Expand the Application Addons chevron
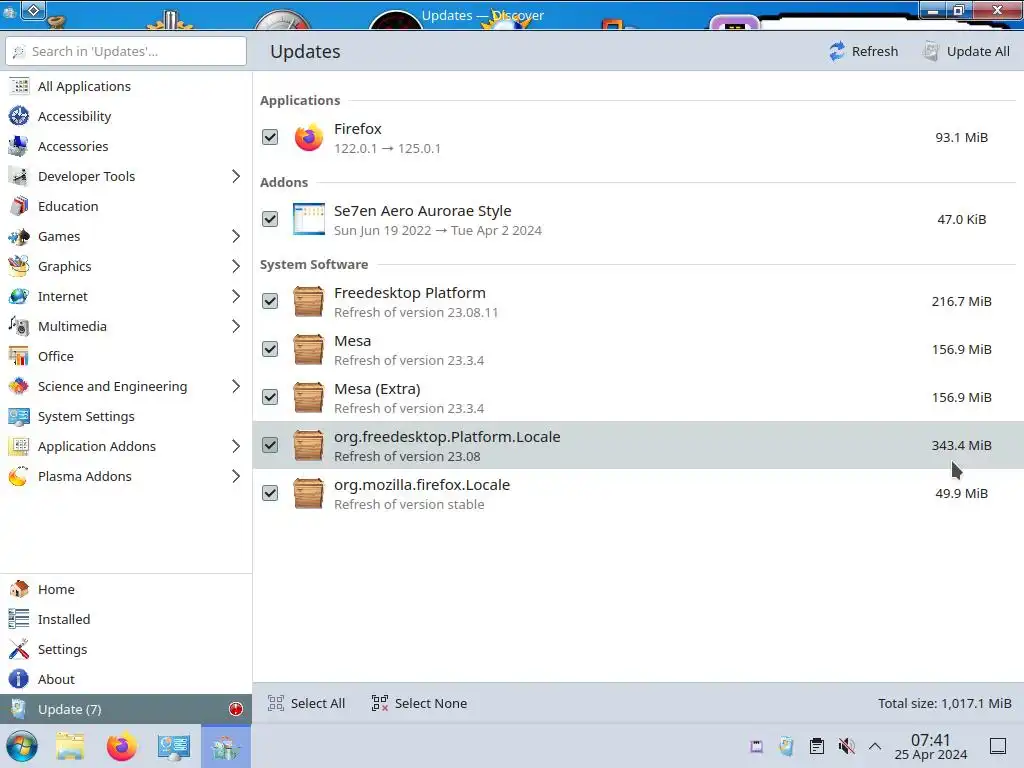1024x768 pixels. coord(236,447)
